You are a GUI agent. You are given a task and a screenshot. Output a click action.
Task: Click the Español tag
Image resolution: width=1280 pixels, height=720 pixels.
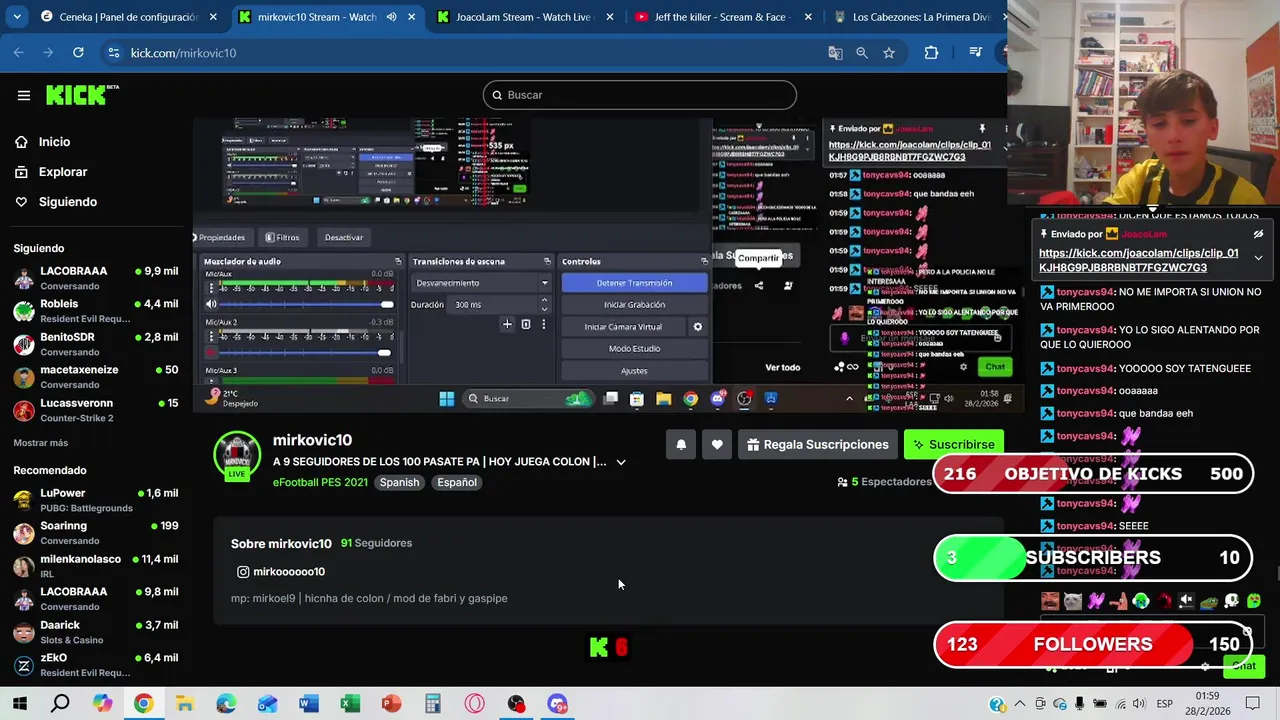[x=457, y=482]
